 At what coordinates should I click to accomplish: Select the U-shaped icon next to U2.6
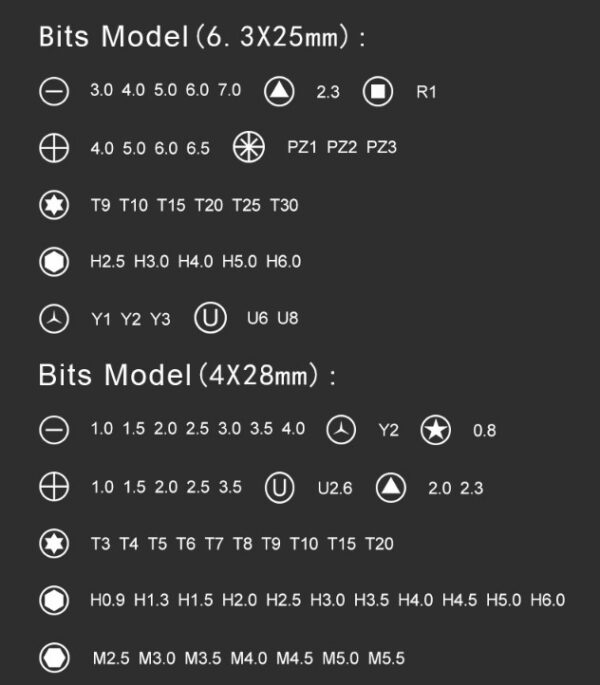pyautogui.click(x=281, y=488)
